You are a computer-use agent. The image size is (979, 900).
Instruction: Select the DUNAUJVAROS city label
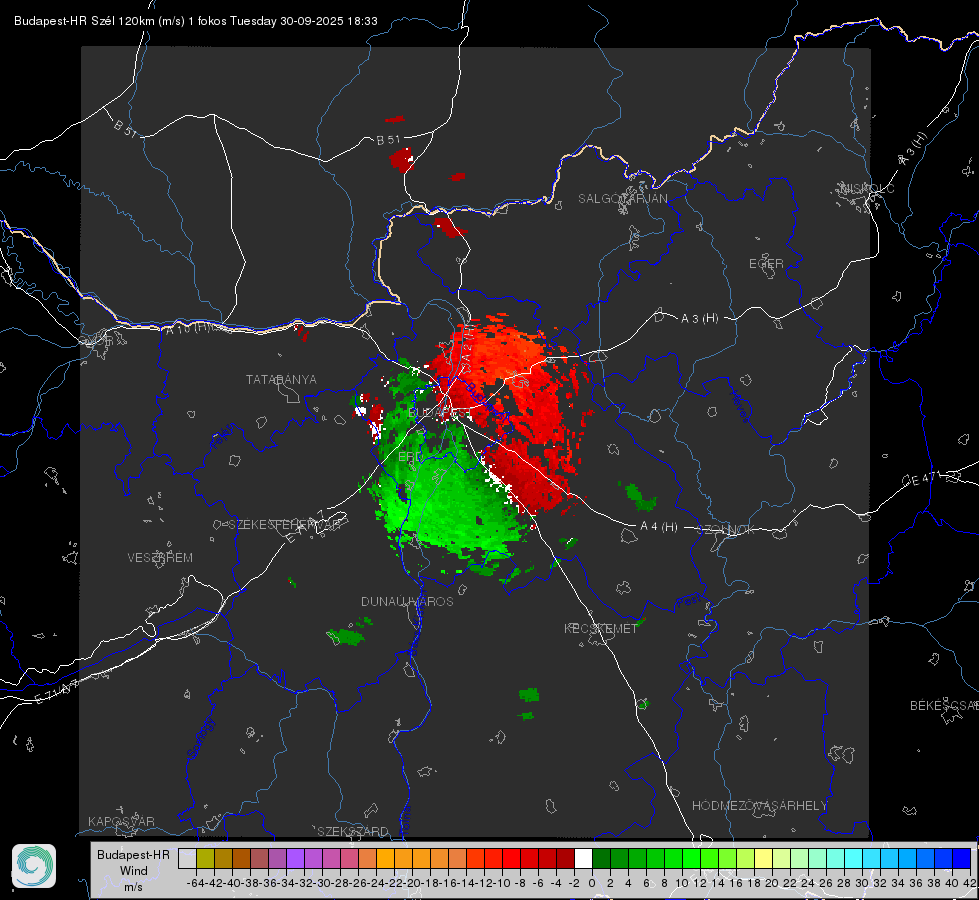pos(407,601)
